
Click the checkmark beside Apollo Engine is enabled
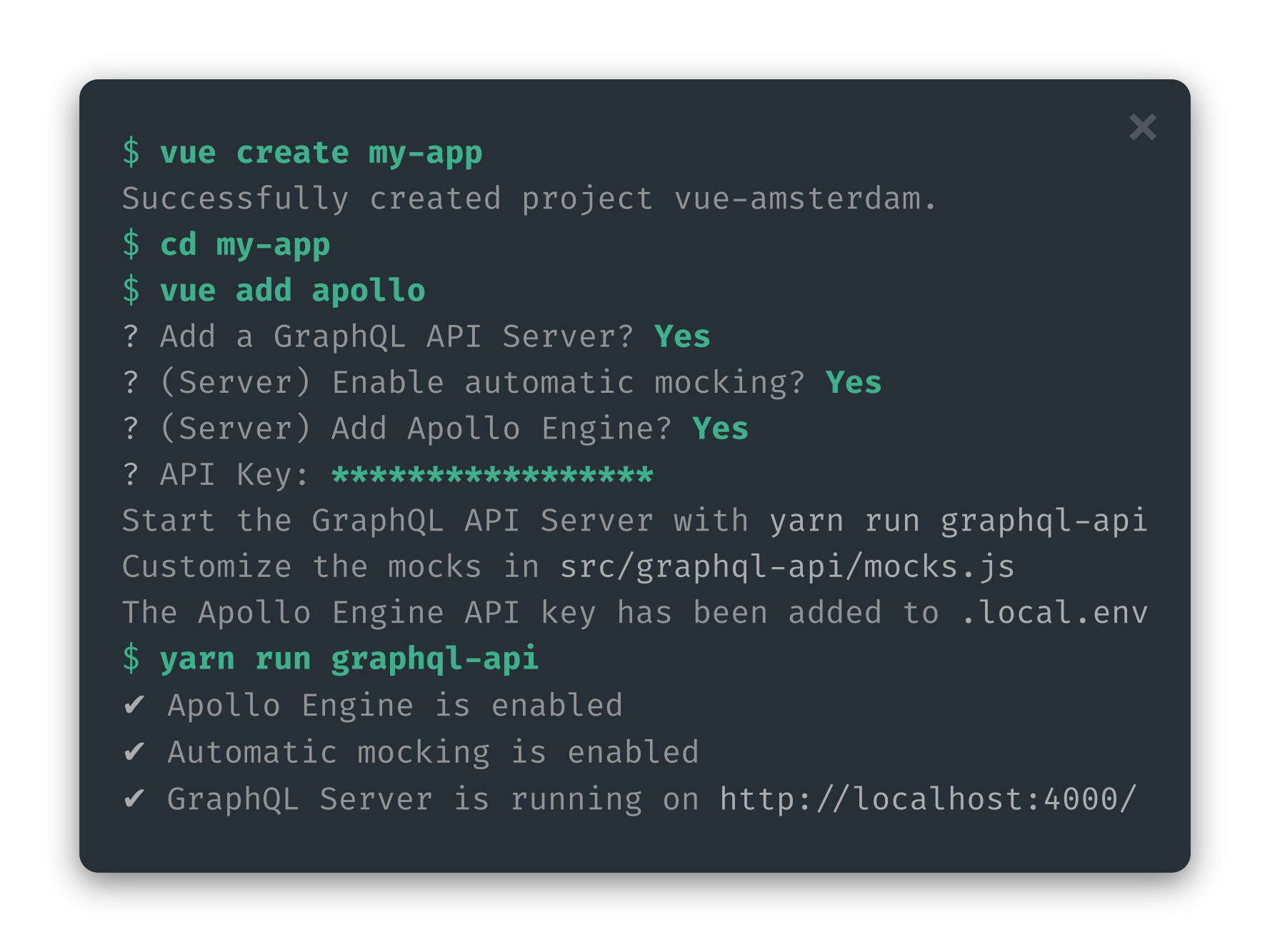(x=134, y=706)
